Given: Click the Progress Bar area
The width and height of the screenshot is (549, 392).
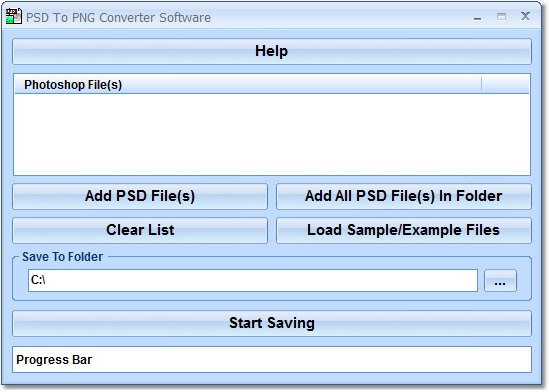Looking at the screenshot, I should tap(272, 359).
